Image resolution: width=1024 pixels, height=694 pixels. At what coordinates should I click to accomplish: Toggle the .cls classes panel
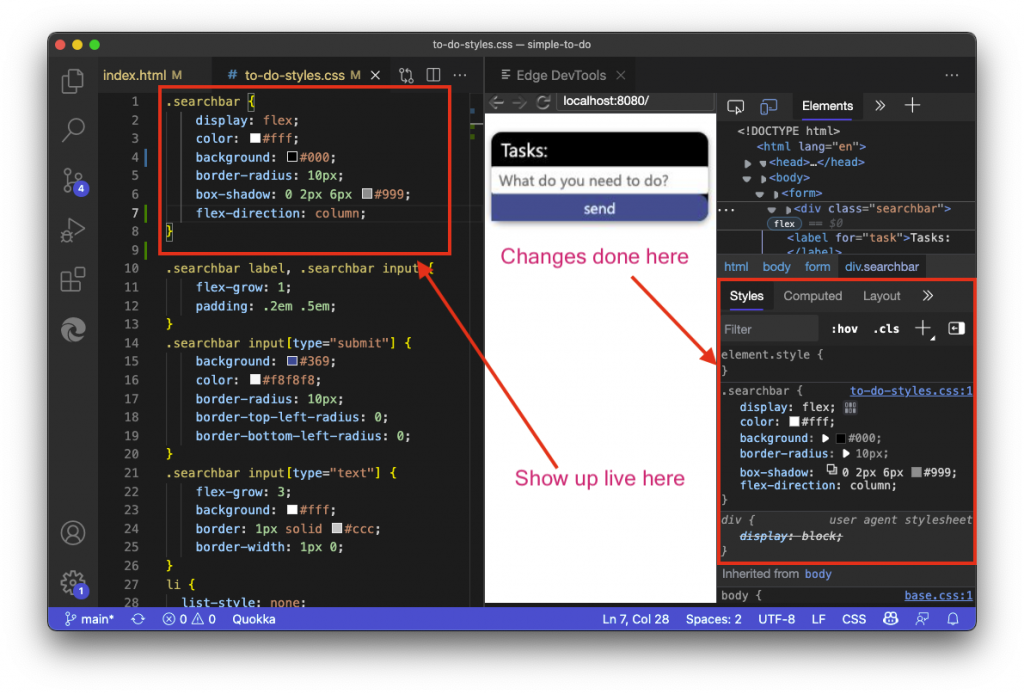886,329
